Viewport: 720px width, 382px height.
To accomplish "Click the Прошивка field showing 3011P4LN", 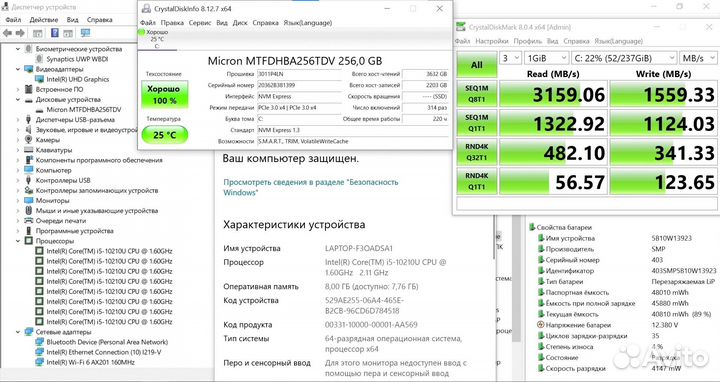I will point(299,74).
